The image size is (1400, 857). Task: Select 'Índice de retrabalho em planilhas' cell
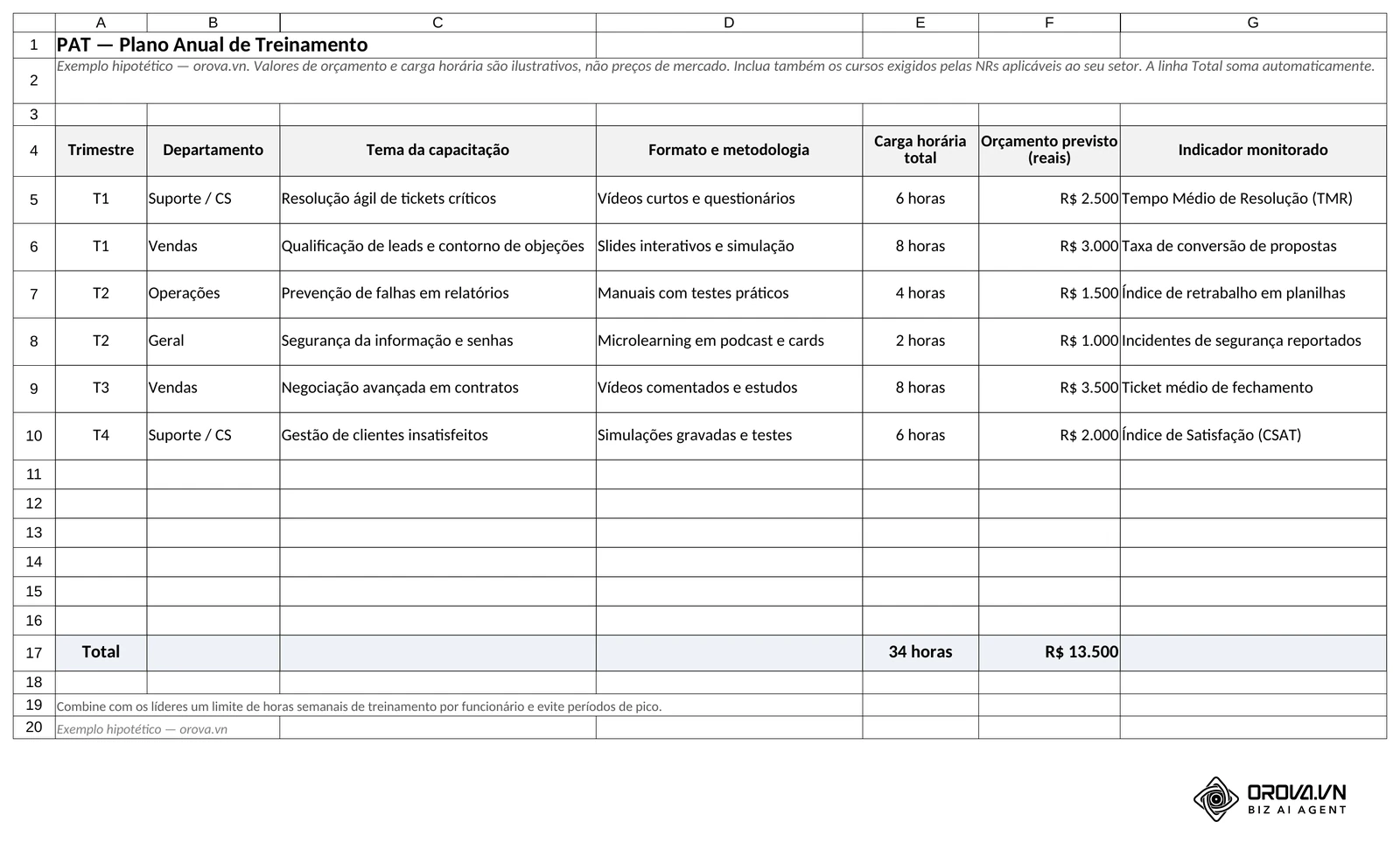point(1253,294)
